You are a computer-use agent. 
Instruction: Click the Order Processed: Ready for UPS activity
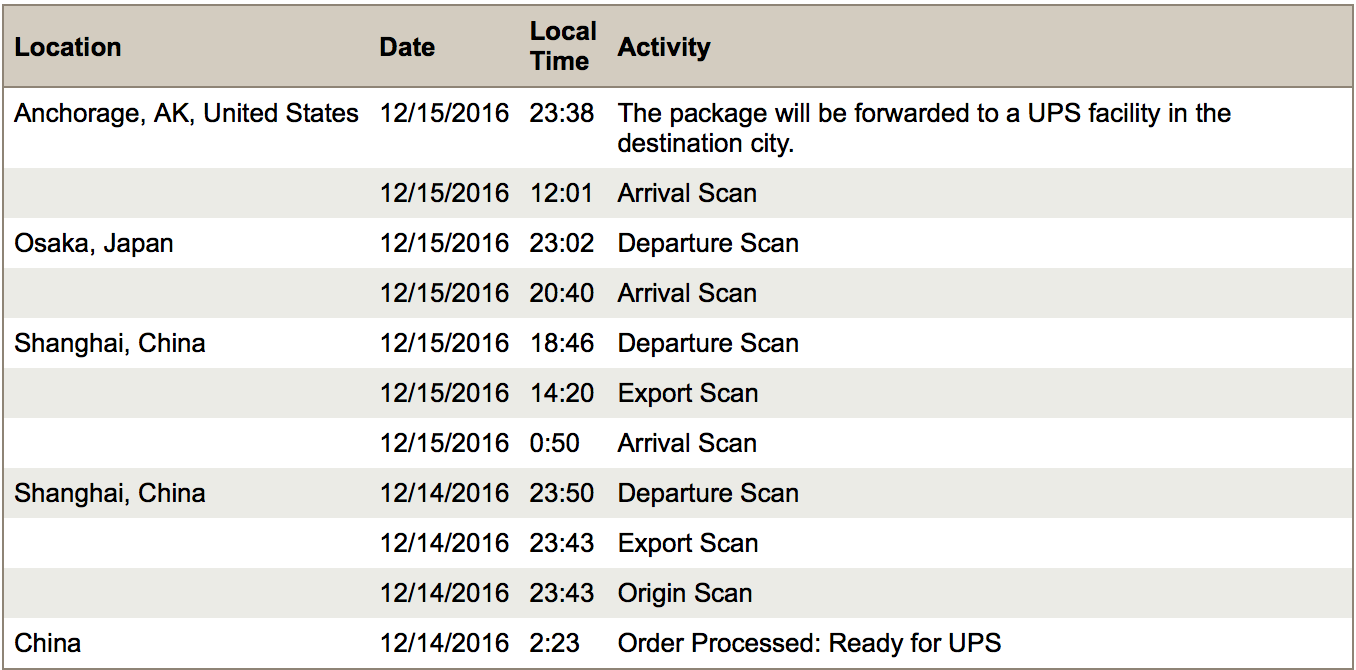pos(809,643)
